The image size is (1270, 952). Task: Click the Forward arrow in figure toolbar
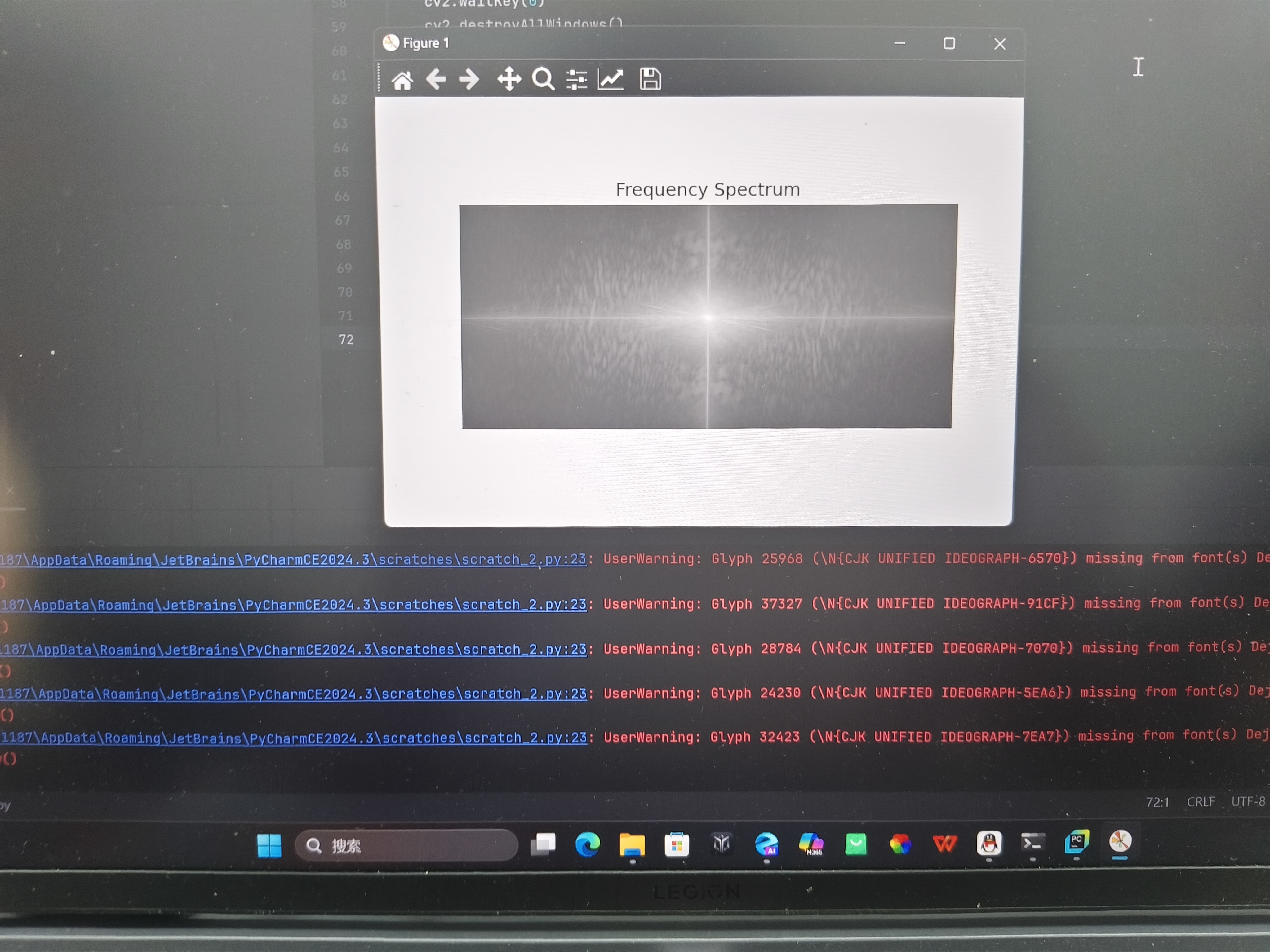coord(469,79)
